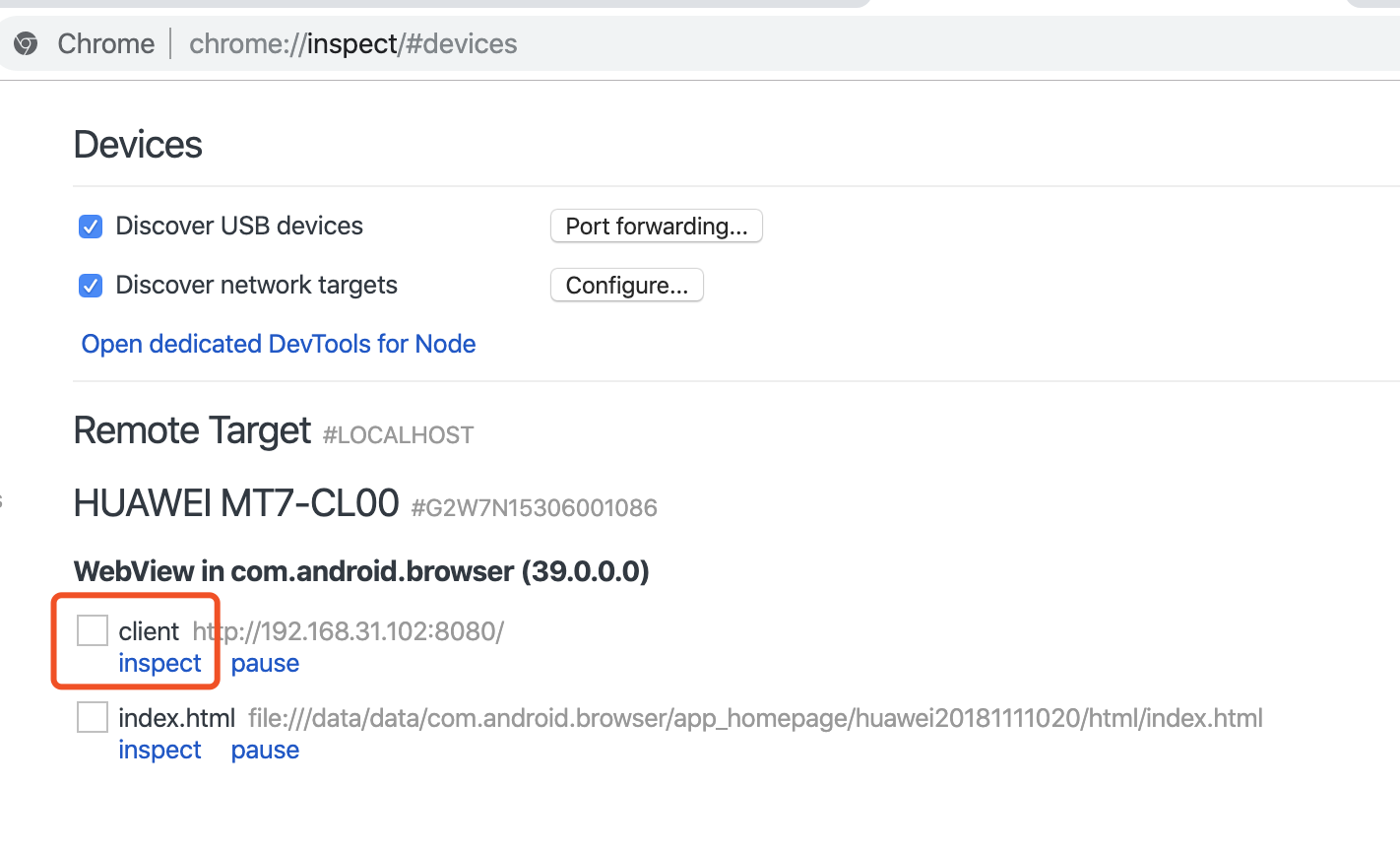Image resolution: width=1400 pixels, height=851 pixels.
Task: Click the HUAWEI MT7-CL00 device heading
Action: [x=236, y=503]
